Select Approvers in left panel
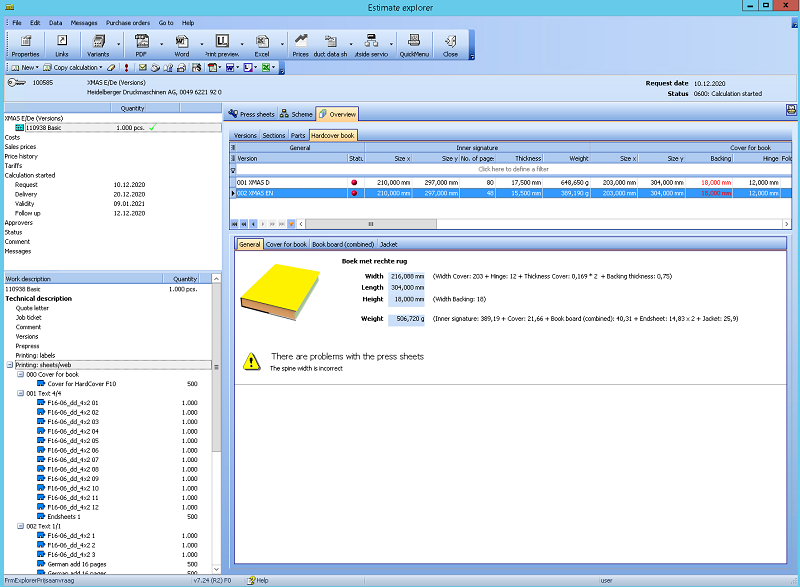 pyautogui.click(x=18, y=223)
